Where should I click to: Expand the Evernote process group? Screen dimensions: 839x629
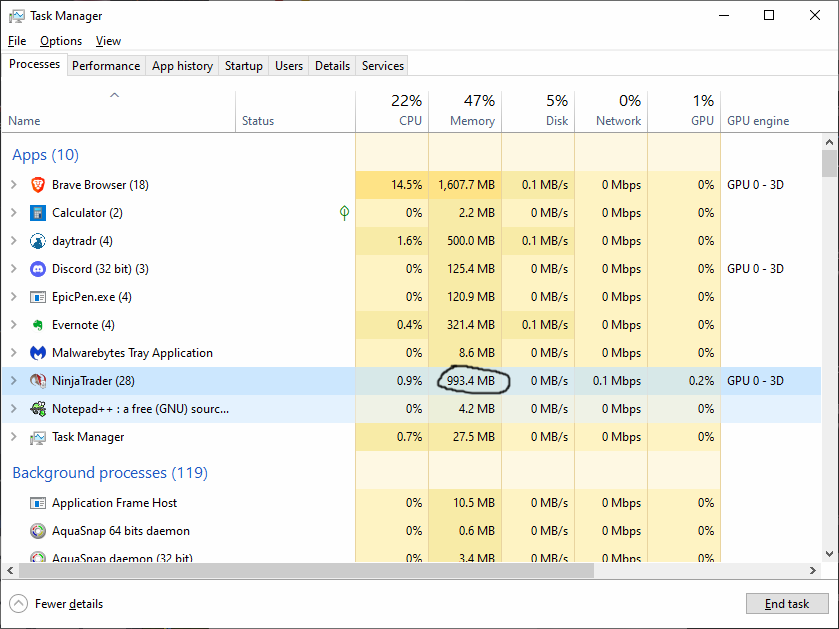click(14, 325)
